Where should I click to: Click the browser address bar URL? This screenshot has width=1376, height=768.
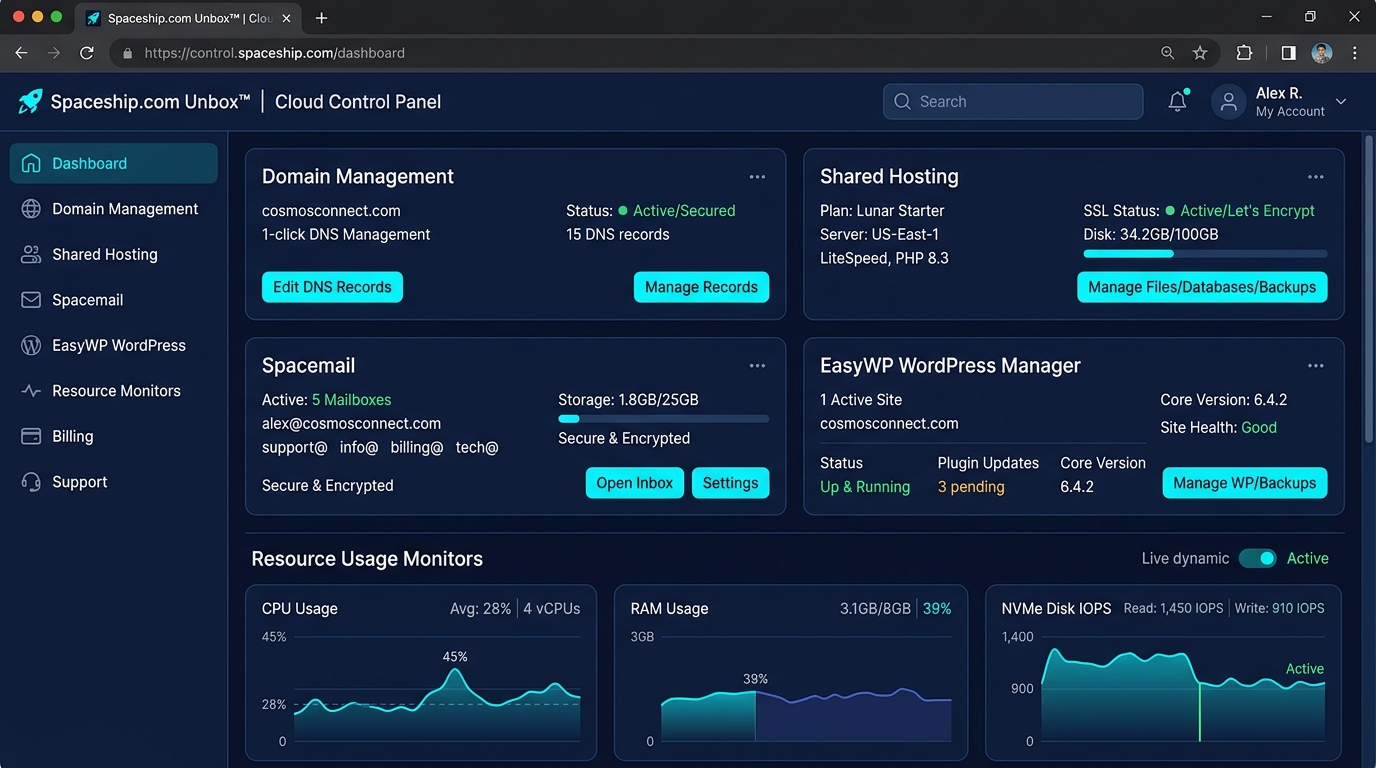[275, 53]
